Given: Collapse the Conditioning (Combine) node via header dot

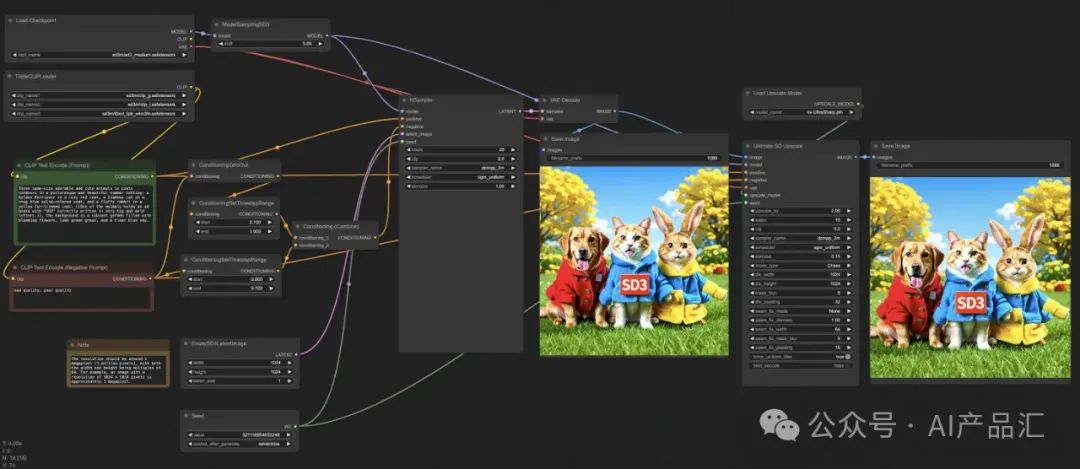Looking at the screenshot, I should [x=298, y=226].
